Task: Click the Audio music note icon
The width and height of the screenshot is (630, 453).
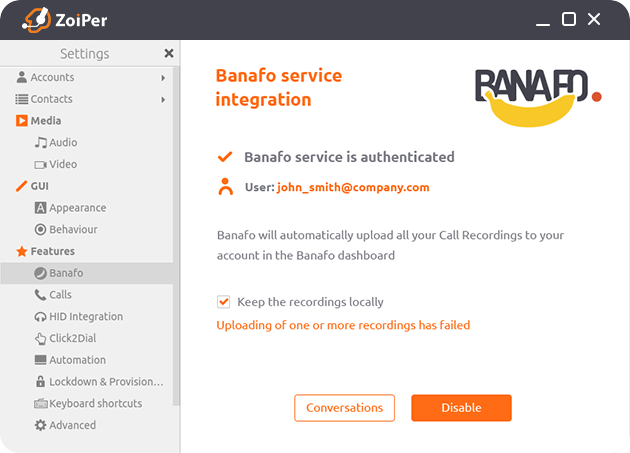Action: (41, 142)
